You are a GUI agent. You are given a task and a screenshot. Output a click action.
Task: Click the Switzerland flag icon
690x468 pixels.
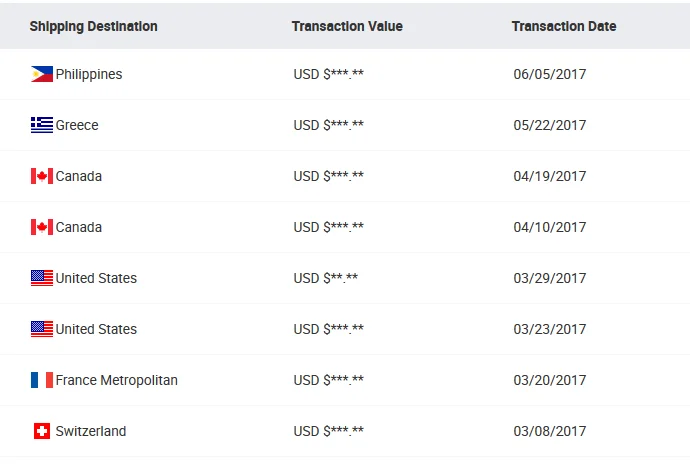click(x=42, y=431)
